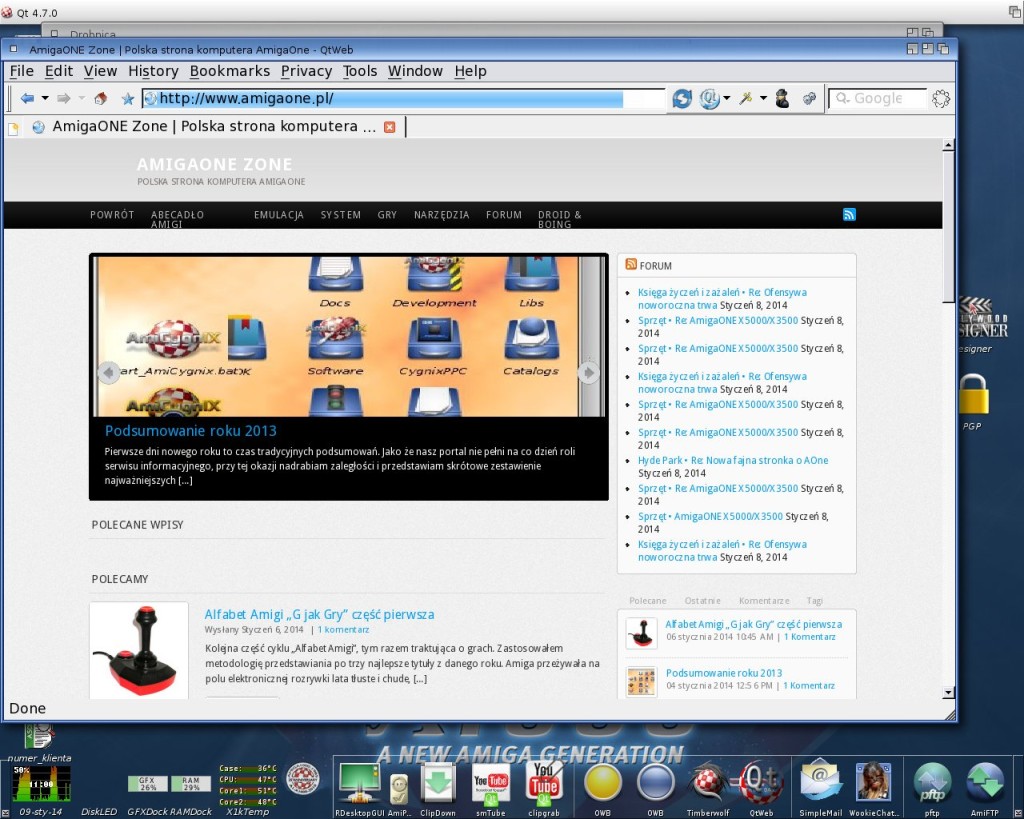Open Hyde Park Nowa fajna stronka forum link

click(x=733, y=460)
